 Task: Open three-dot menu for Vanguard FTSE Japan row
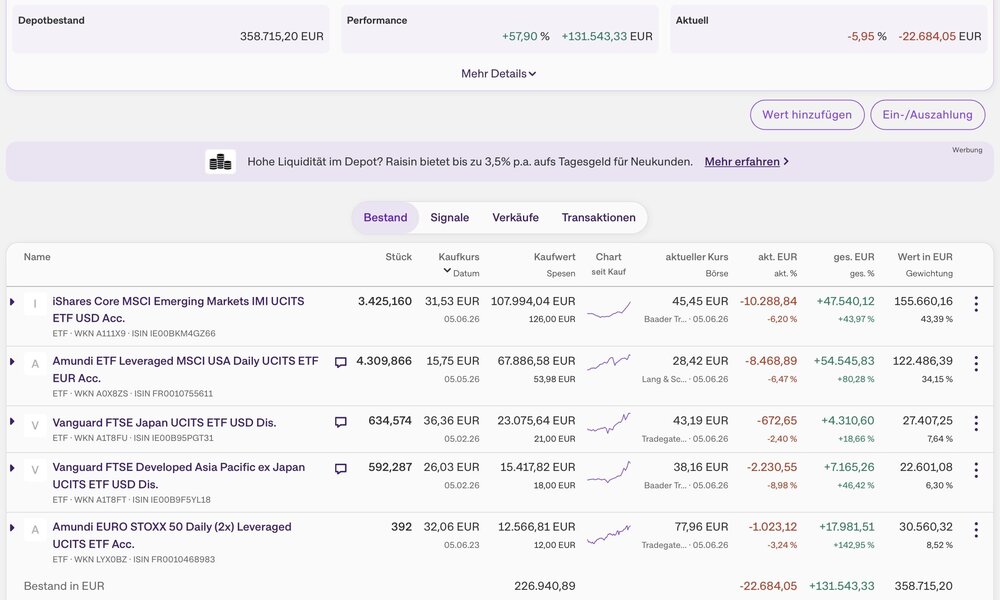pyautogui.click(x=976, y=423)
